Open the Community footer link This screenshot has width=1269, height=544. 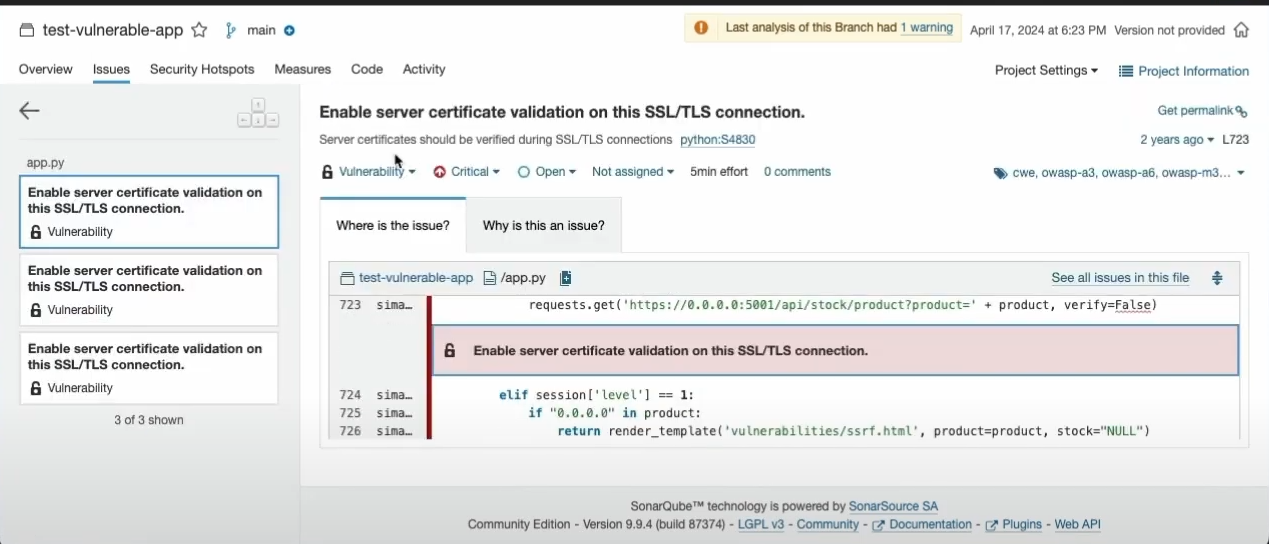828,524
